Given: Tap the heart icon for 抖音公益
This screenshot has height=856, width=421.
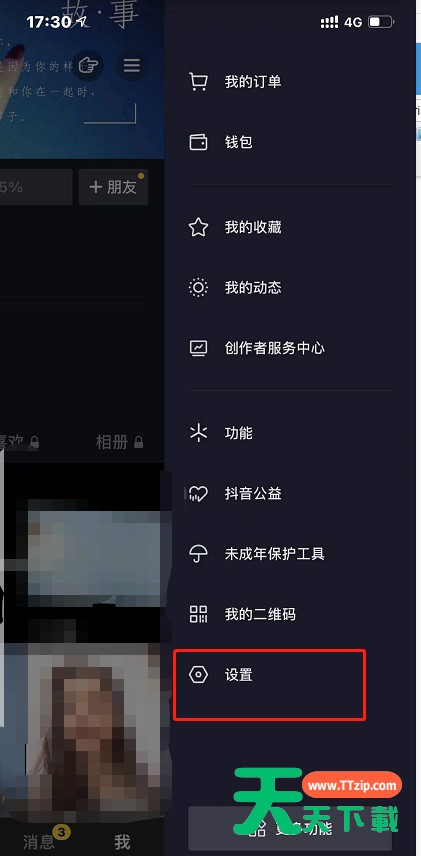Looking at the screenshot, I should (x=198, y=494).
